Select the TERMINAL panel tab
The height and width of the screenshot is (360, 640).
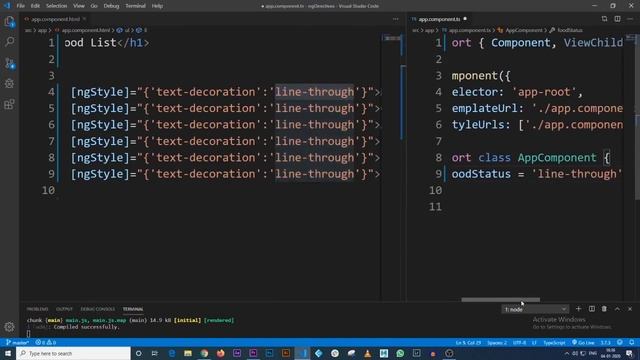tap(133, 309)
